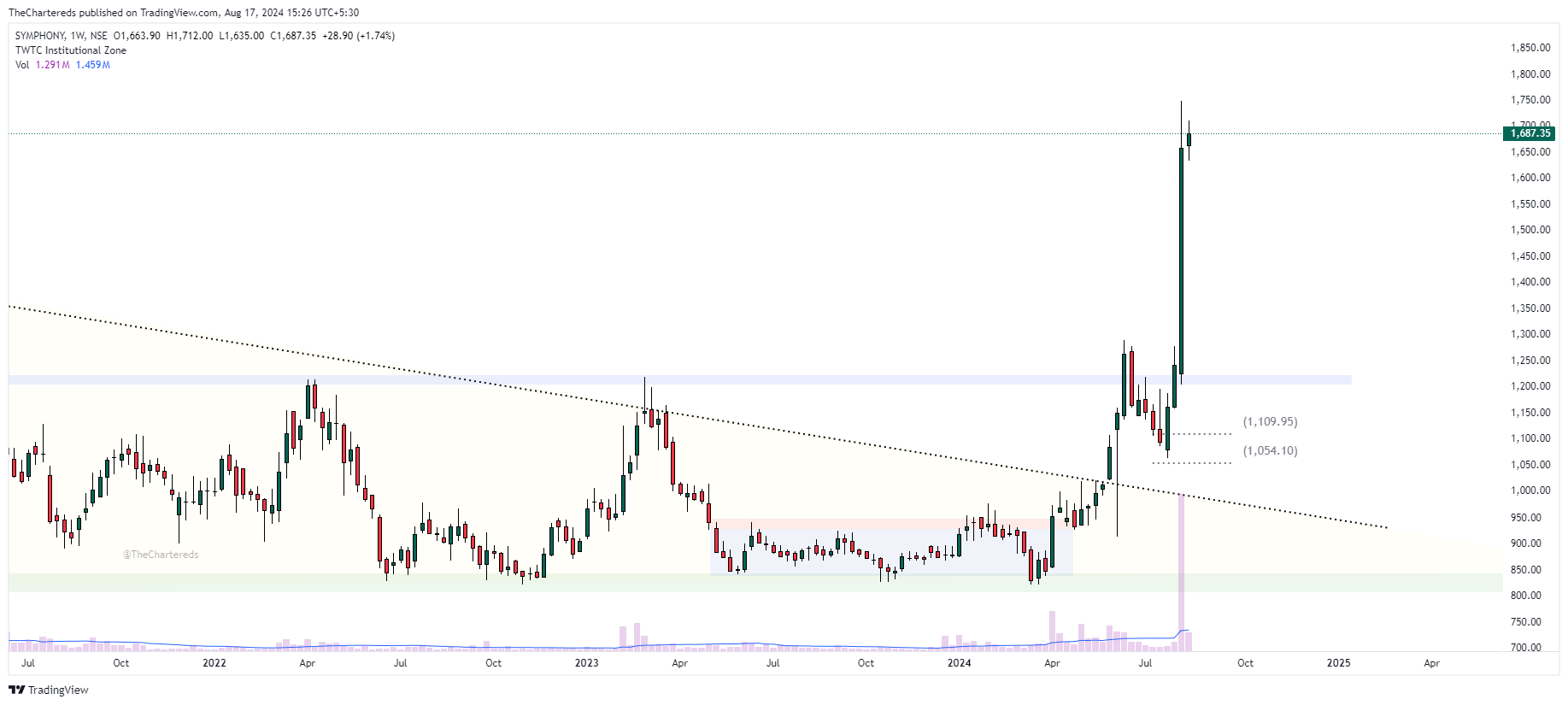Image resolution: width=1568 pixels, height=705 pixels.
Task: Click the 1,250.00 price axis label
Action: click(x=1530, y=361)
